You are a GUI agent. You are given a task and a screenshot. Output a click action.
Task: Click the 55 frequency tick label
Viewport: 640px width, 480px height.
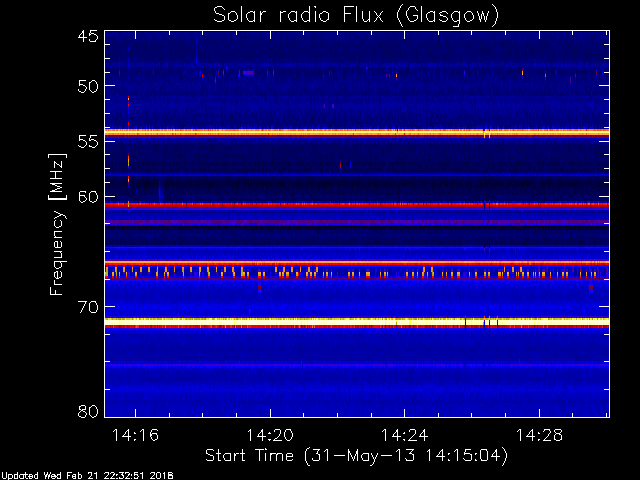[88, 142]
